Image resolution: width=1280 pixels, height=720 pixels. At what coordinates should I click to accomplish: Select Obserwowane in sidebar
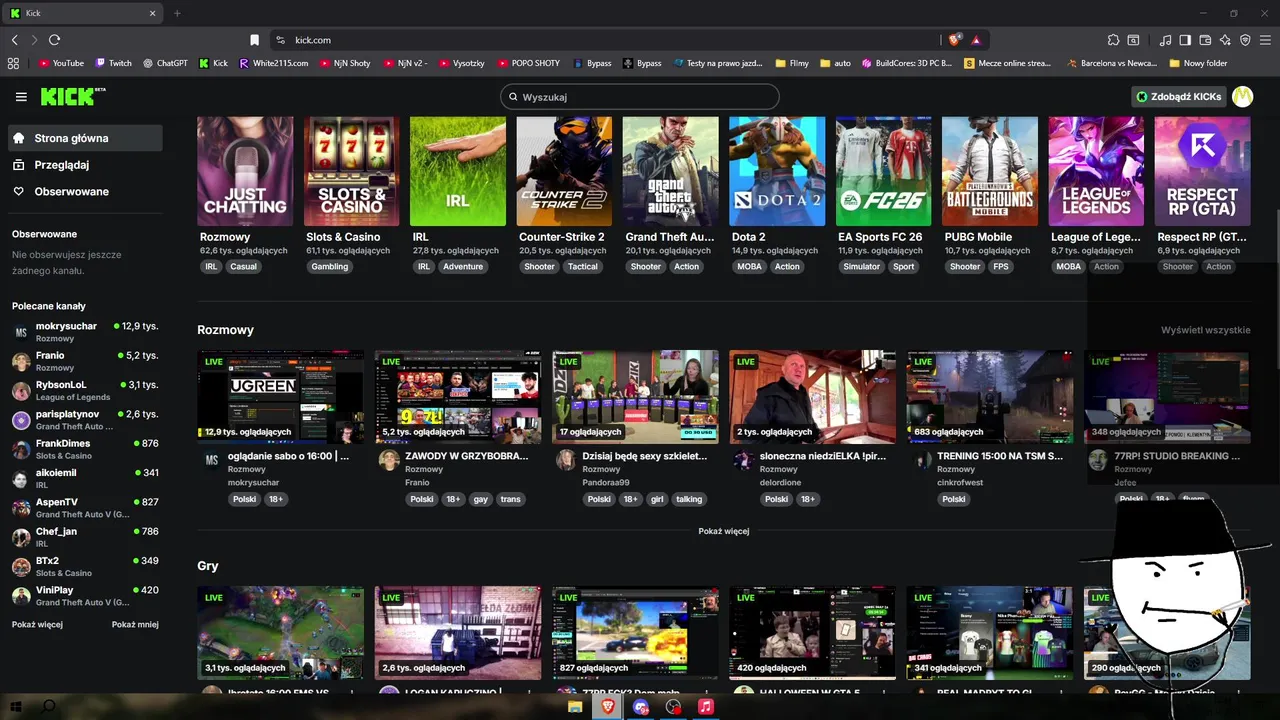click(x=85, y=191)
